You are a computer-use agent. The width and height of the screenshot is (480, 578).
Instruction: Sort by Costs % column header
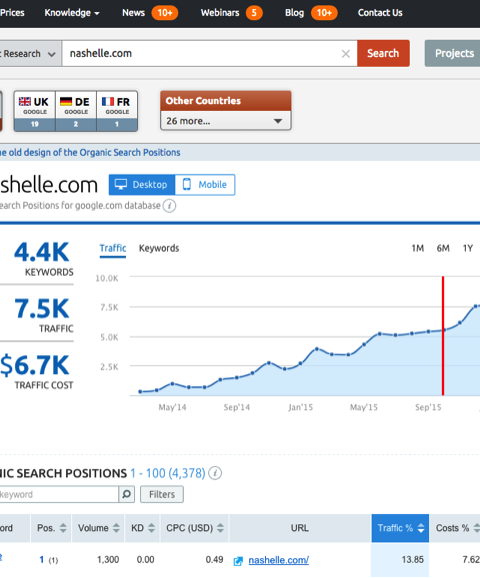coord(455,528)
